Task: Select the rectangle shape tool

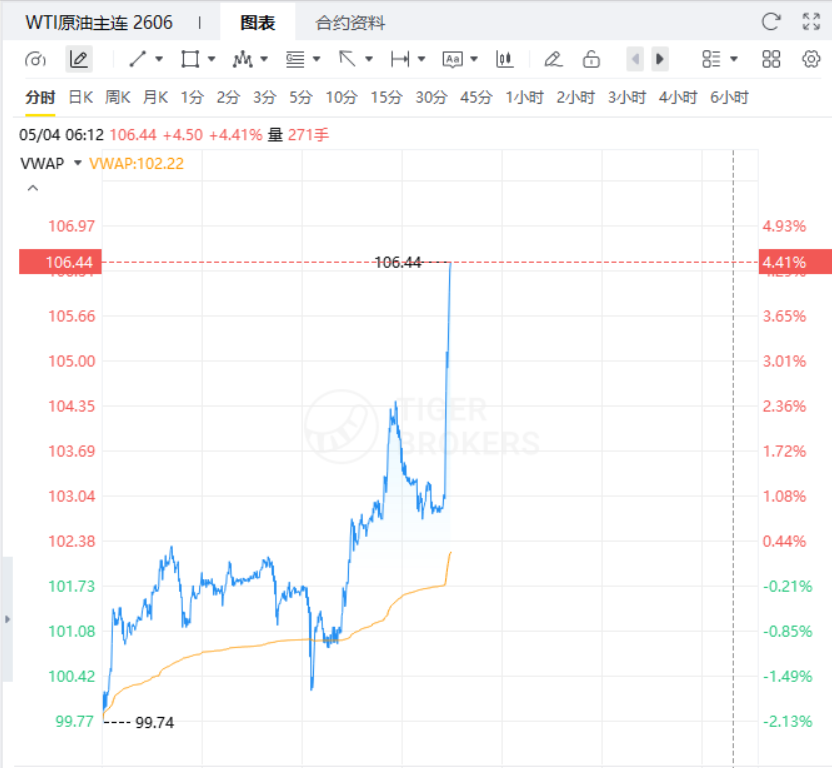Action: [x=190, y=59]
